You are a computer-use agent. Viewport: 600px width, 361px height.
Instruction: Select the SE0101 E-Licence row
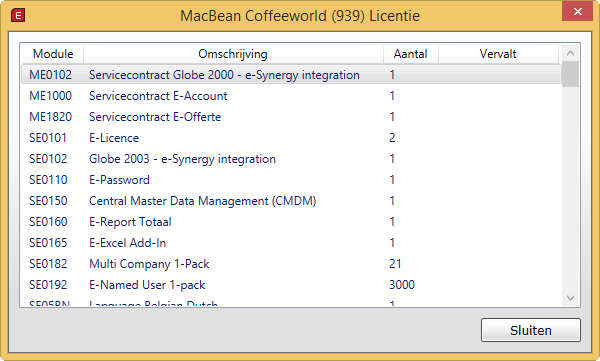coord(292,138)
